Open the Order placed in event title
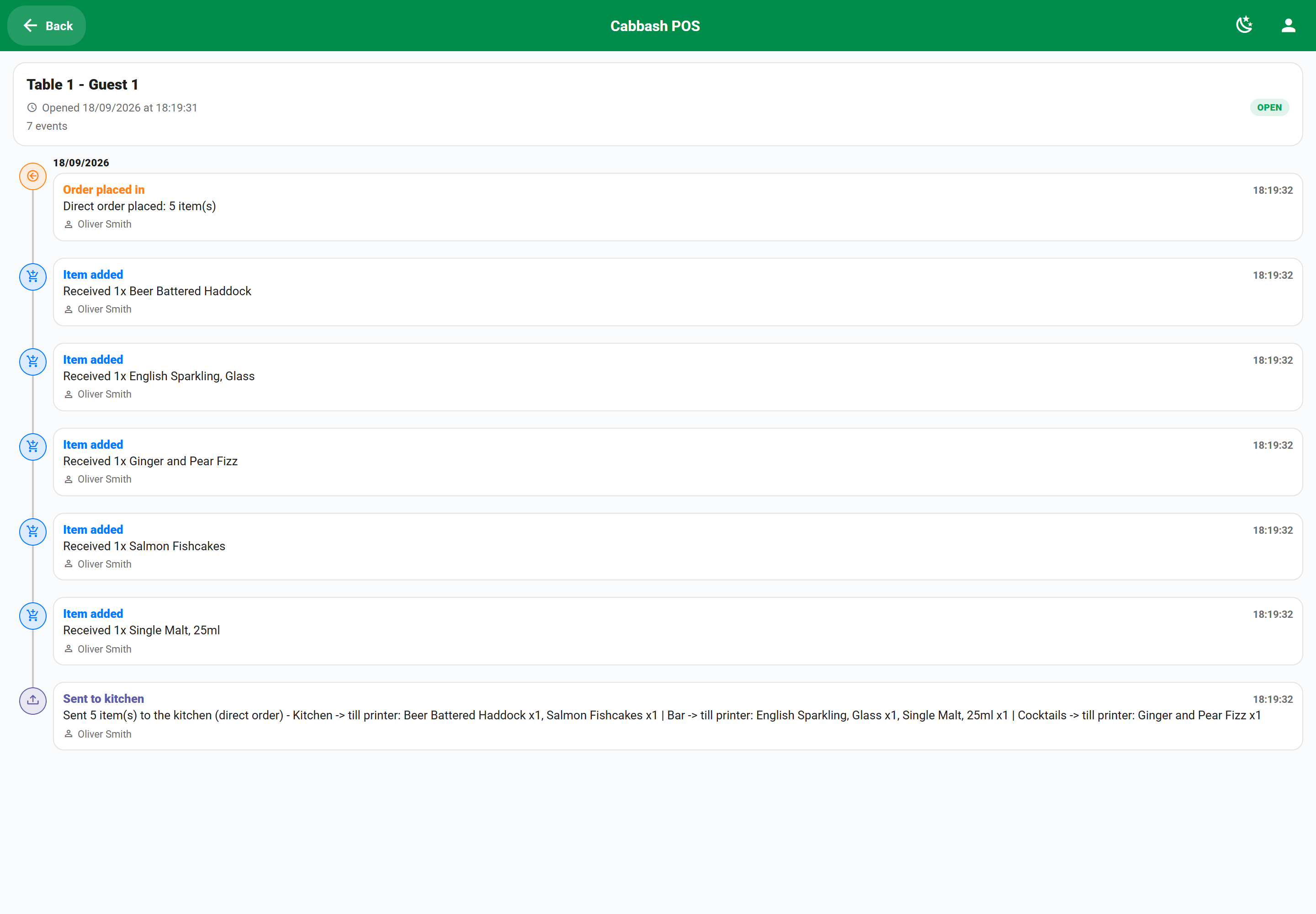Viewport: 1316px width, 914px height. coord(104,190)
